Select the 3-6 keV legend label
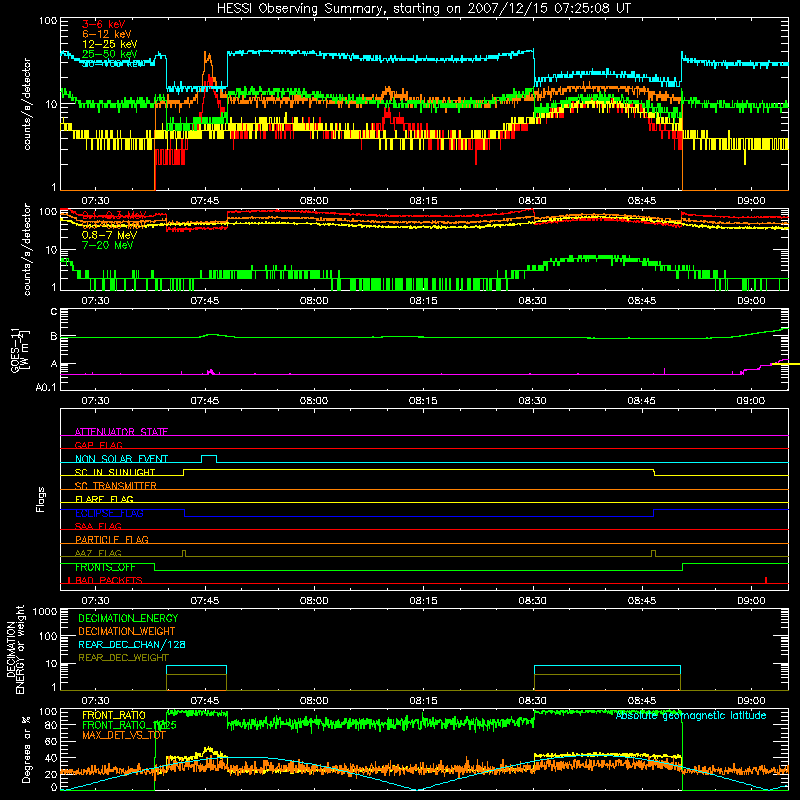This screenshot has height=800, width=800. 104,24
